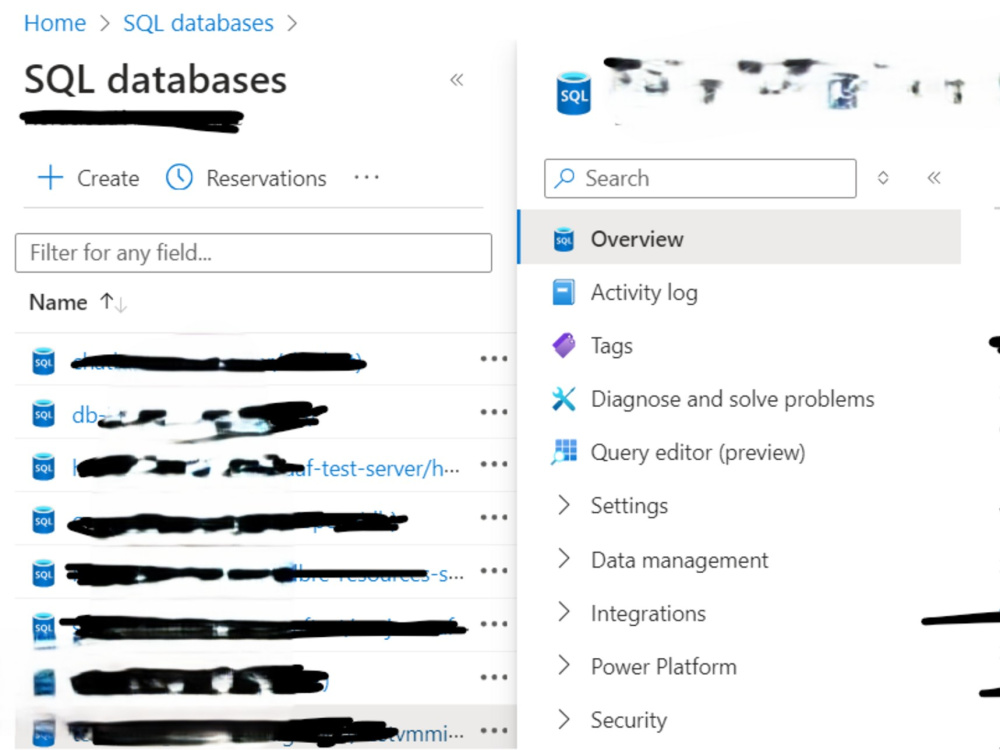Expand or collapse all menu groups
The image size is (1000, 750).
[x=883, y=178]
